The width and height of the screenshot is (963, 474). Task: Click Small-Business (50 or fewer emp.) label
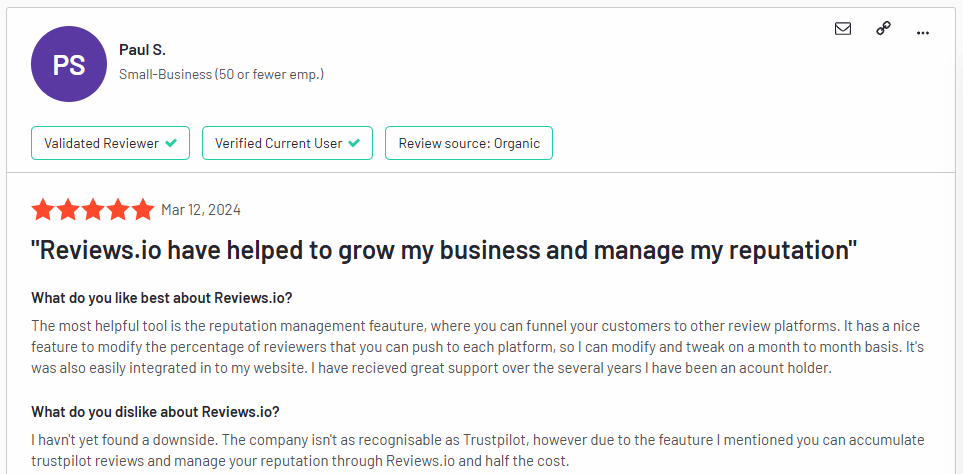(222, 74)
